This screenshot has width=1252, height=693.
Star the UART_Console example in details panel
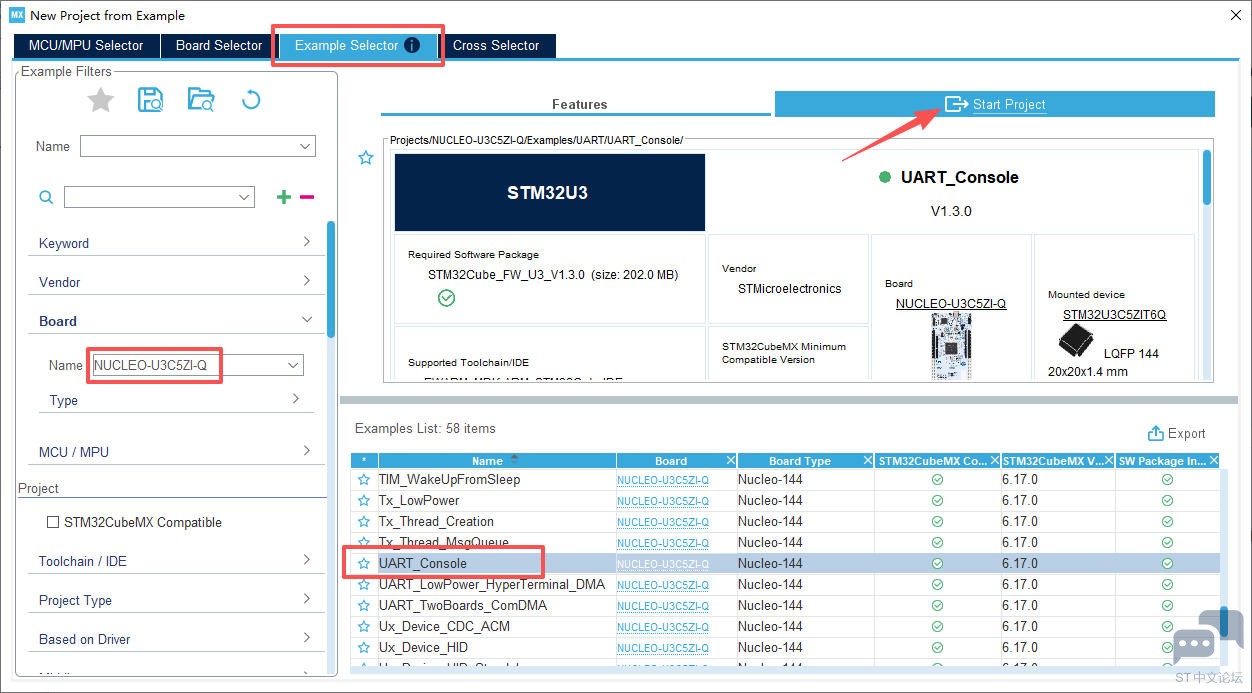366,158
